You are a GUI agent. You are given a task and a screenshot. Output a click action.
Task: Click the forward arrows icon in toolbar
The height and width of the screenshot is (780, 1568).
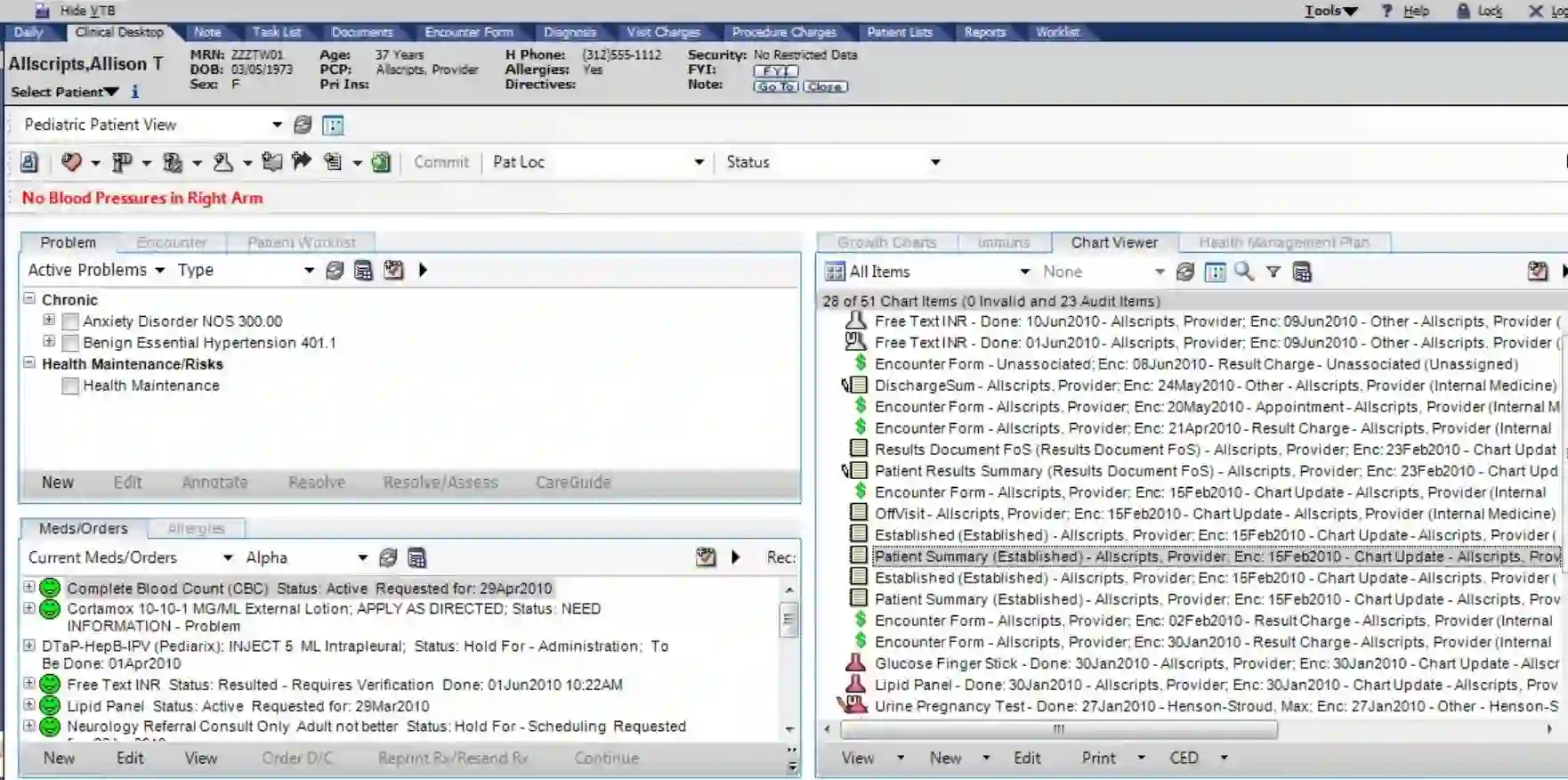[302, 161]
